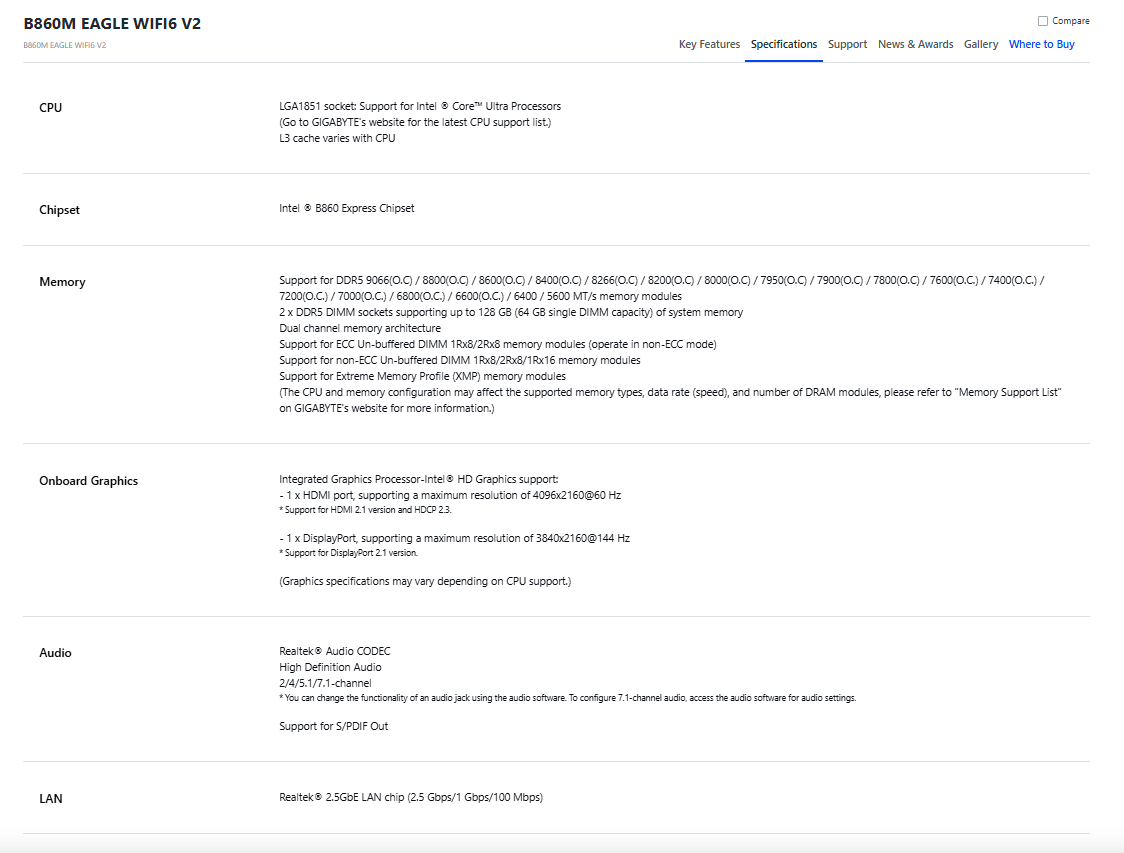Screen dimensions: 1124x853
Task: Click the B860M EAGLE WIFI6 V2 title
Action: 112,24
